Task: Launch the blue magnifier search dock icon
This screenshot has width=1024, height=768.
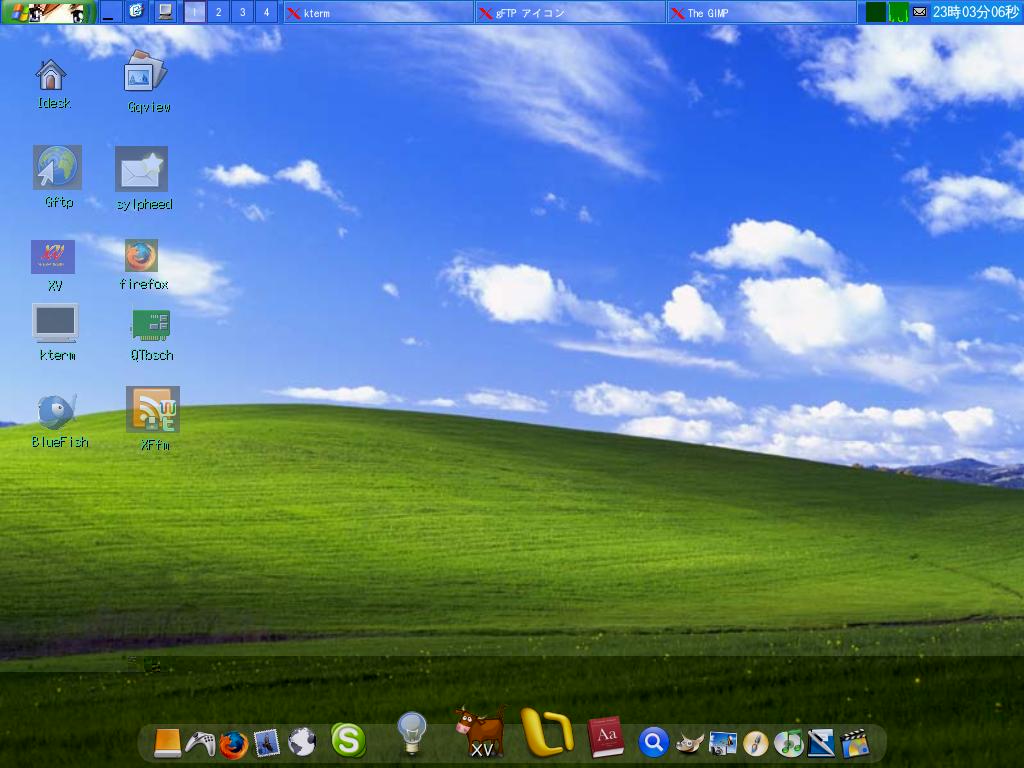Action: (x=655, y=744)
